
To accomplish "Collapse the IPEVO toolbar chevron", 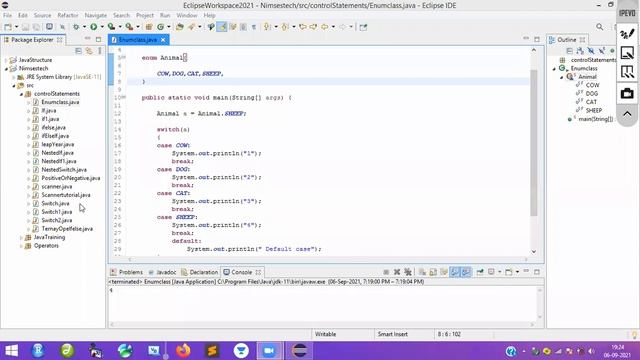I will tap(627, 114).
